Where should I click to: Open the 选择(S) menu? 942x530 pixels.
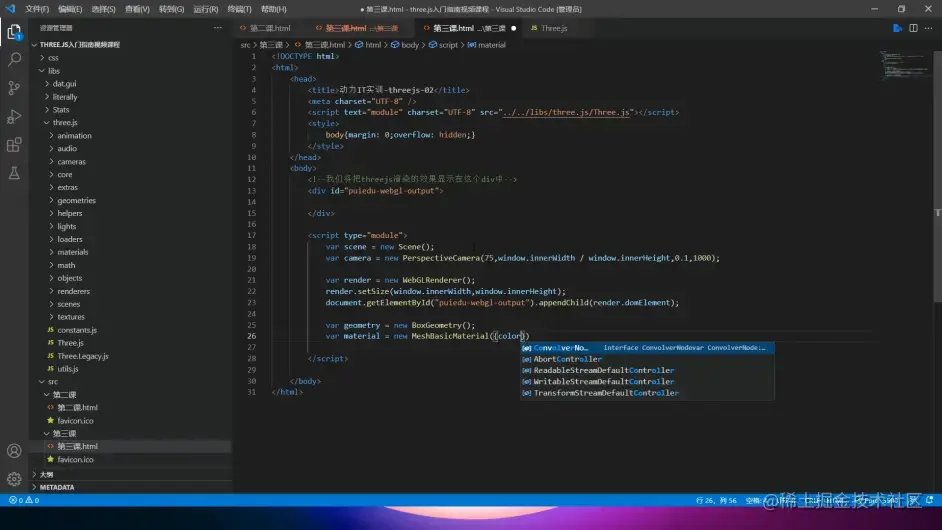(103, 9)
